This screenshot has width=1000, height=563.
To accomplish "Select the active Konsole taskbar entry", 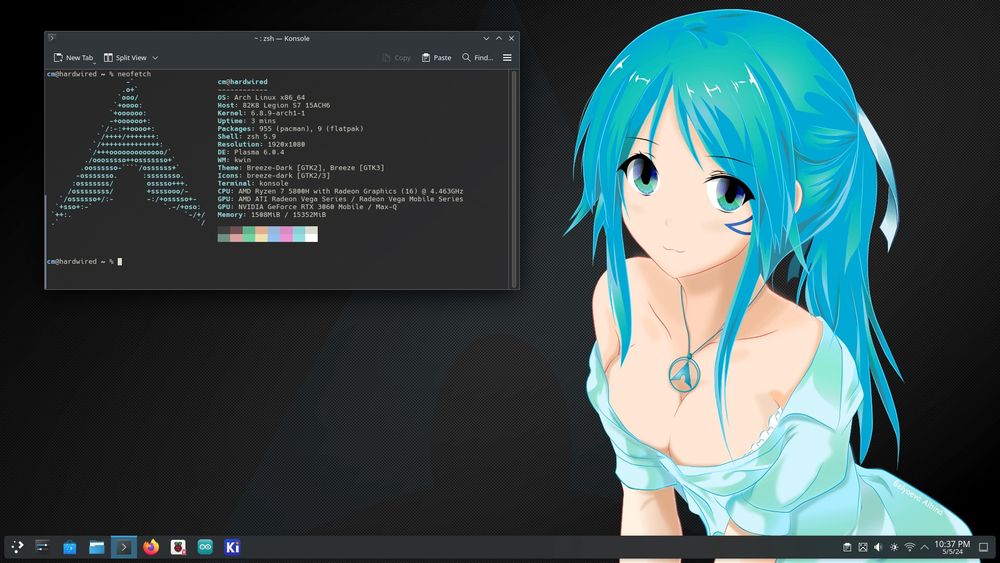I will click(124, 547).
